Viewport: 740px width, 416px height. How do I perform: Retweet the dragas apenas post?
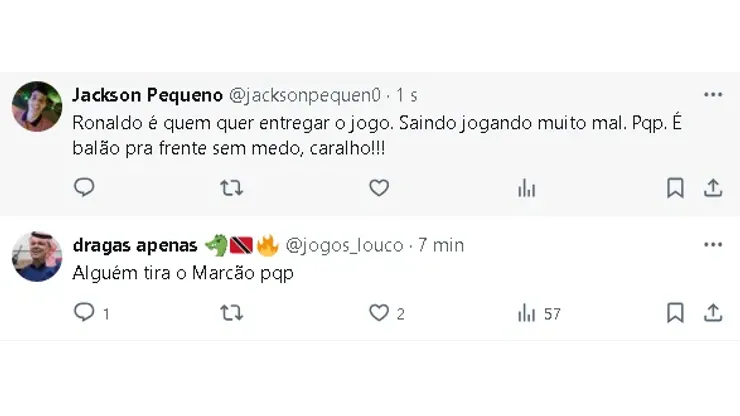click(231, 313)
